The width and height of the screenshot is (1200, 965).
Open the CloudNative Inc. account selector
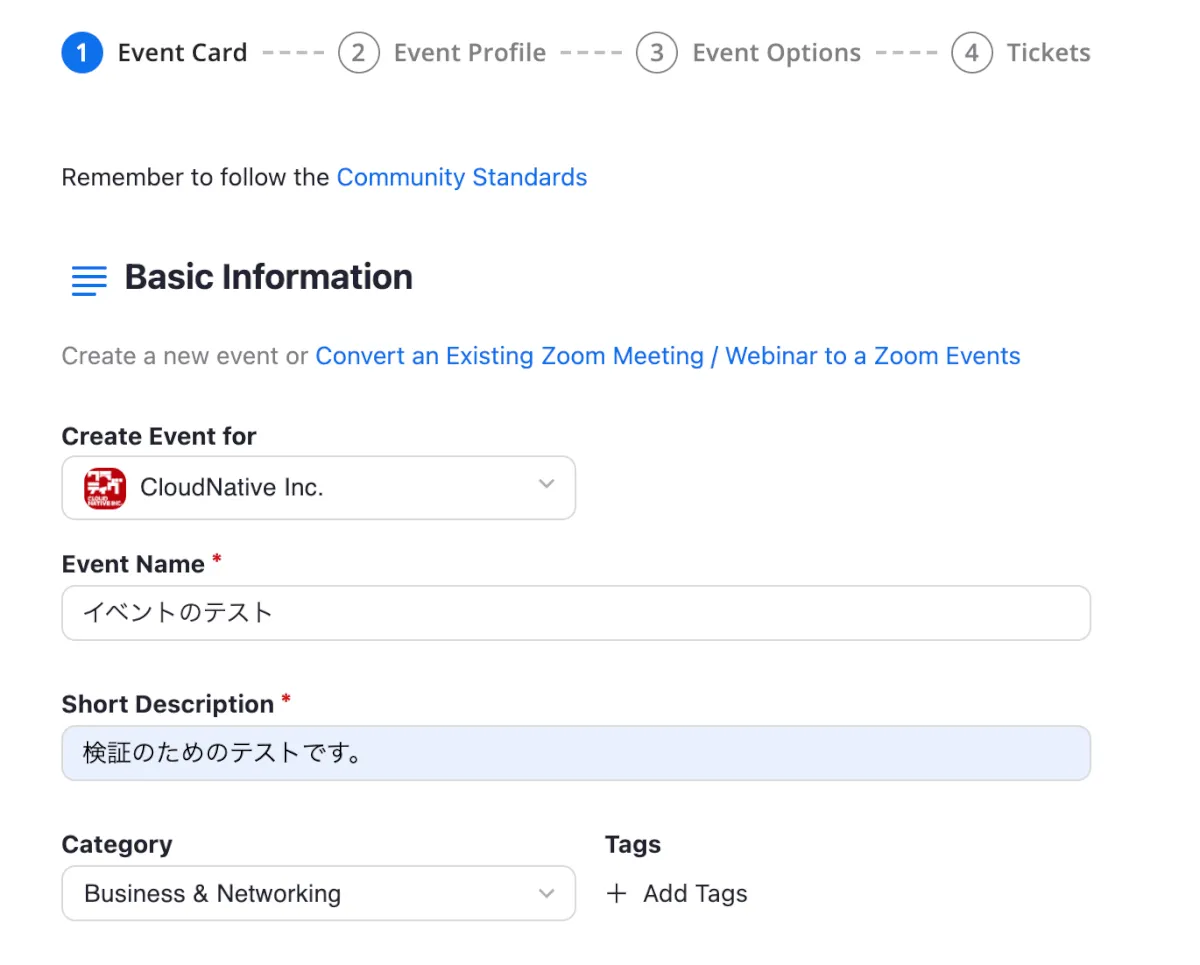[320, 488]
